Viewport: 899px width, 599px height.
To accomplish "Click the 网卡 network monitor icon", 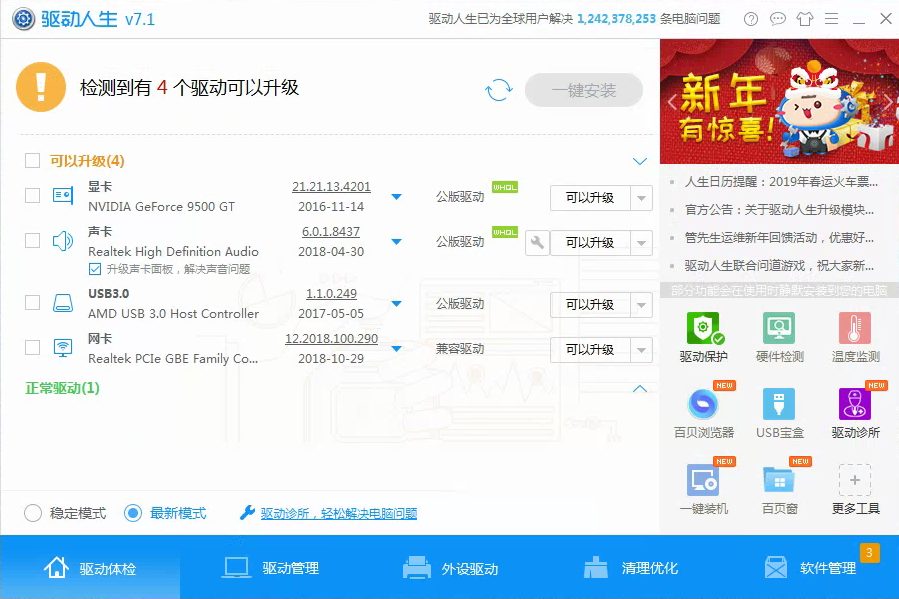I will tap(62, 347).
